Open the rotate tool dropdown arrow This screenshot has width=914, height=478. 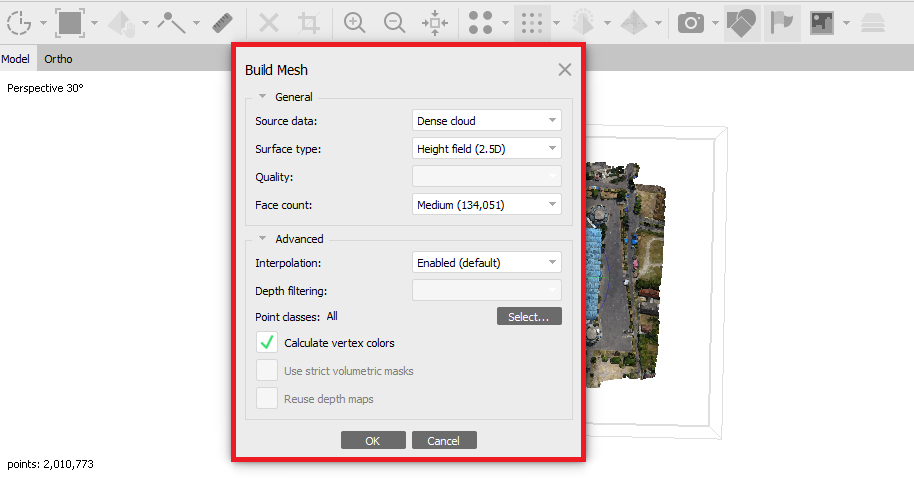tap(44, 24)
